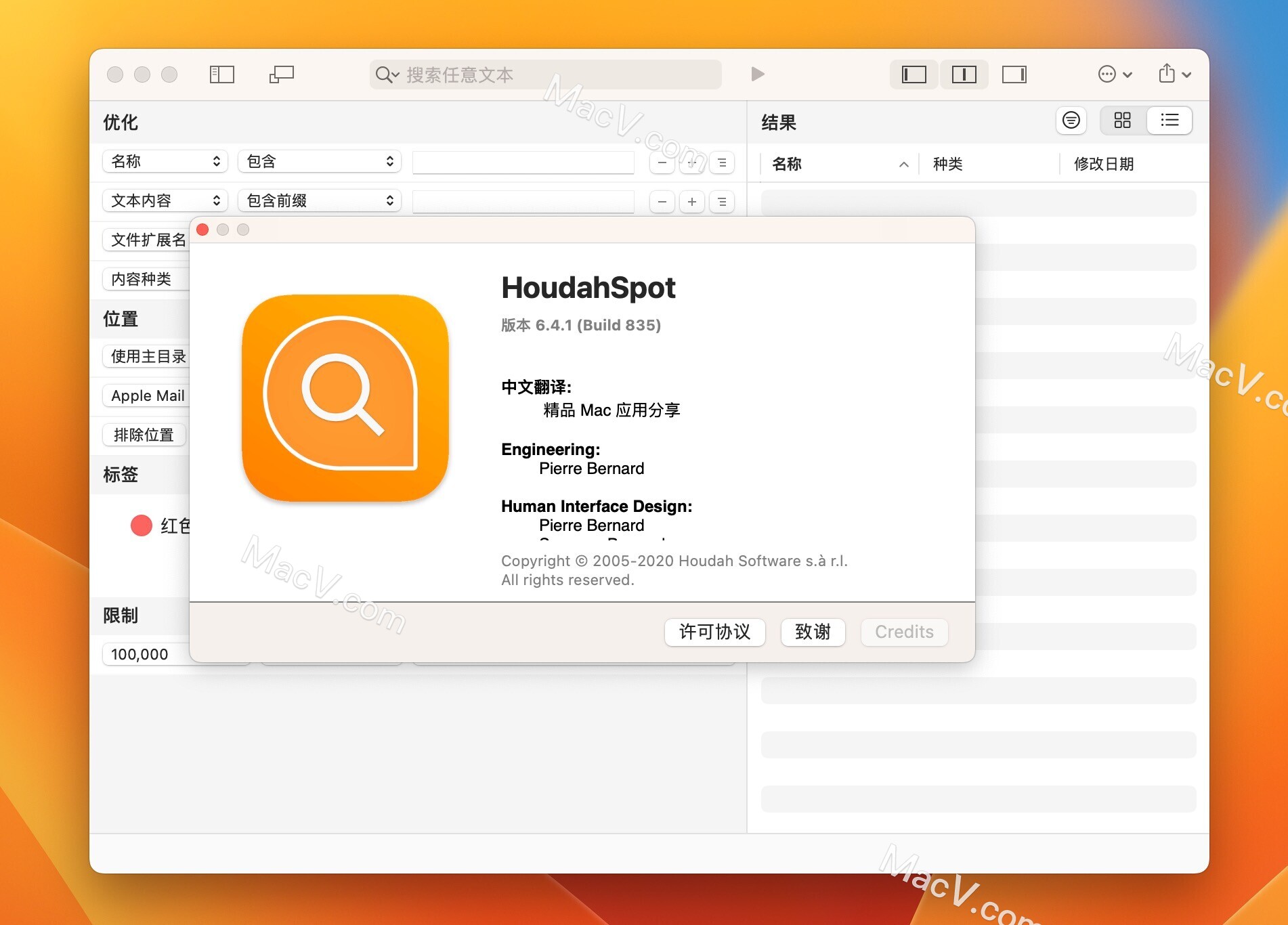
Task: Open the search magnifier options menu
Action: click(x=387, y=74)
